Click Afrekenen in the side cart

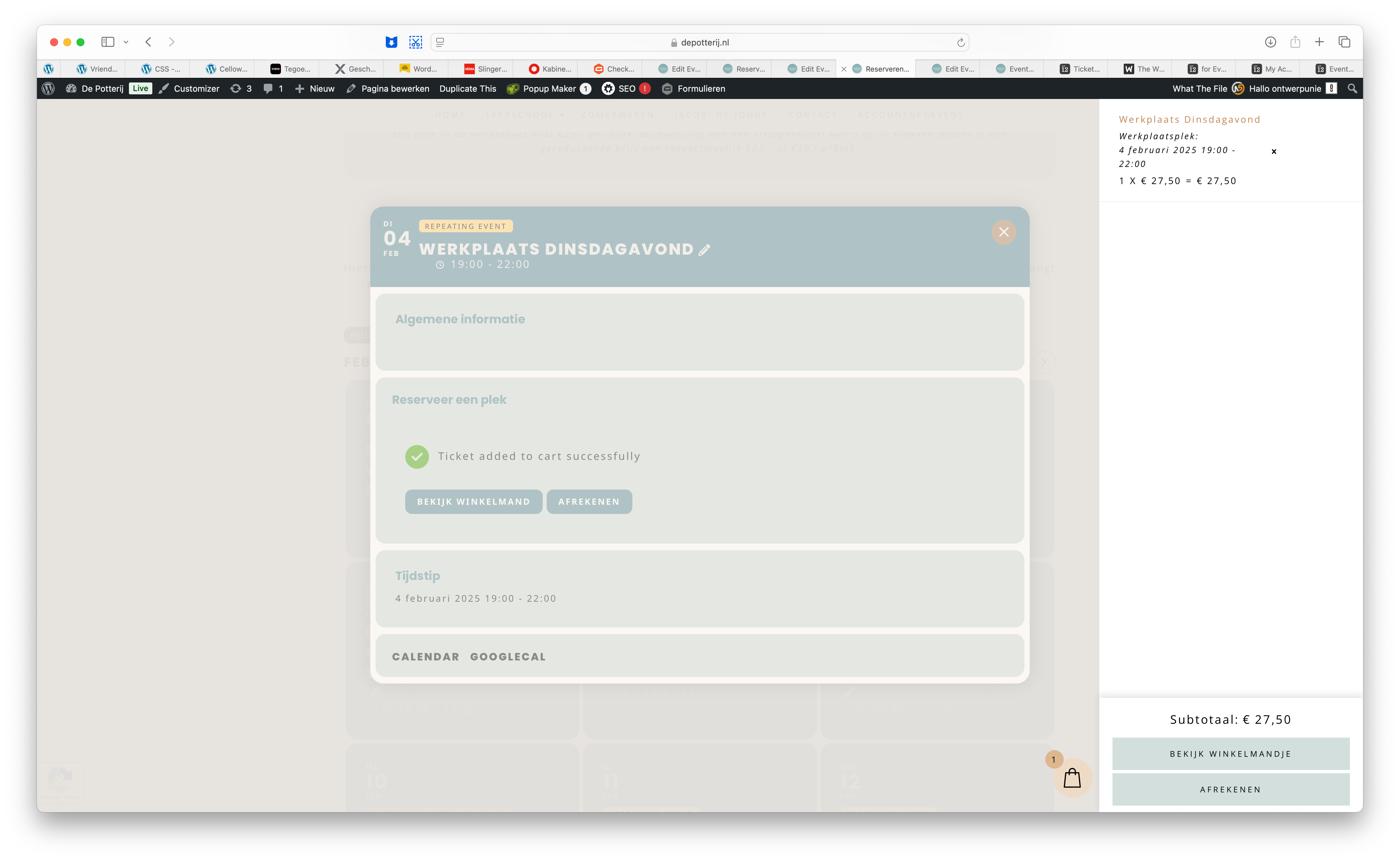click(x=1231, y=789)
